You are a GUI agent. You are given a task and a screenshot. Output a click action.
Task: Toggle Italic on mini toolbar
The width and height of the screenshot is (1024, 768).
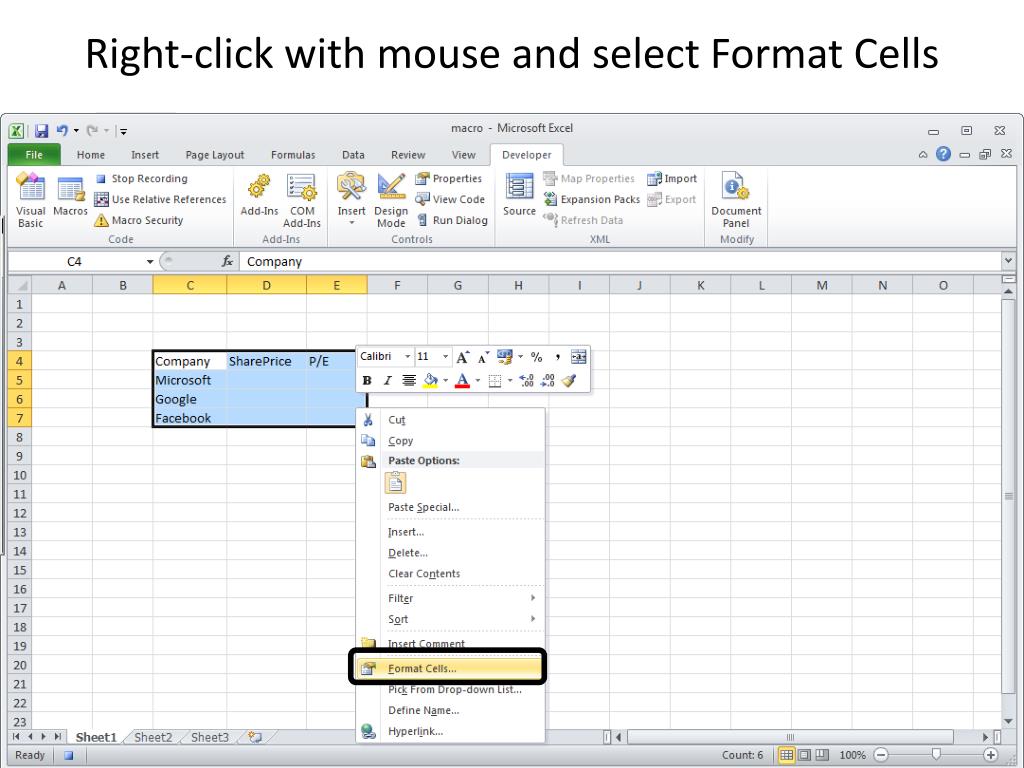pos(387,381)
